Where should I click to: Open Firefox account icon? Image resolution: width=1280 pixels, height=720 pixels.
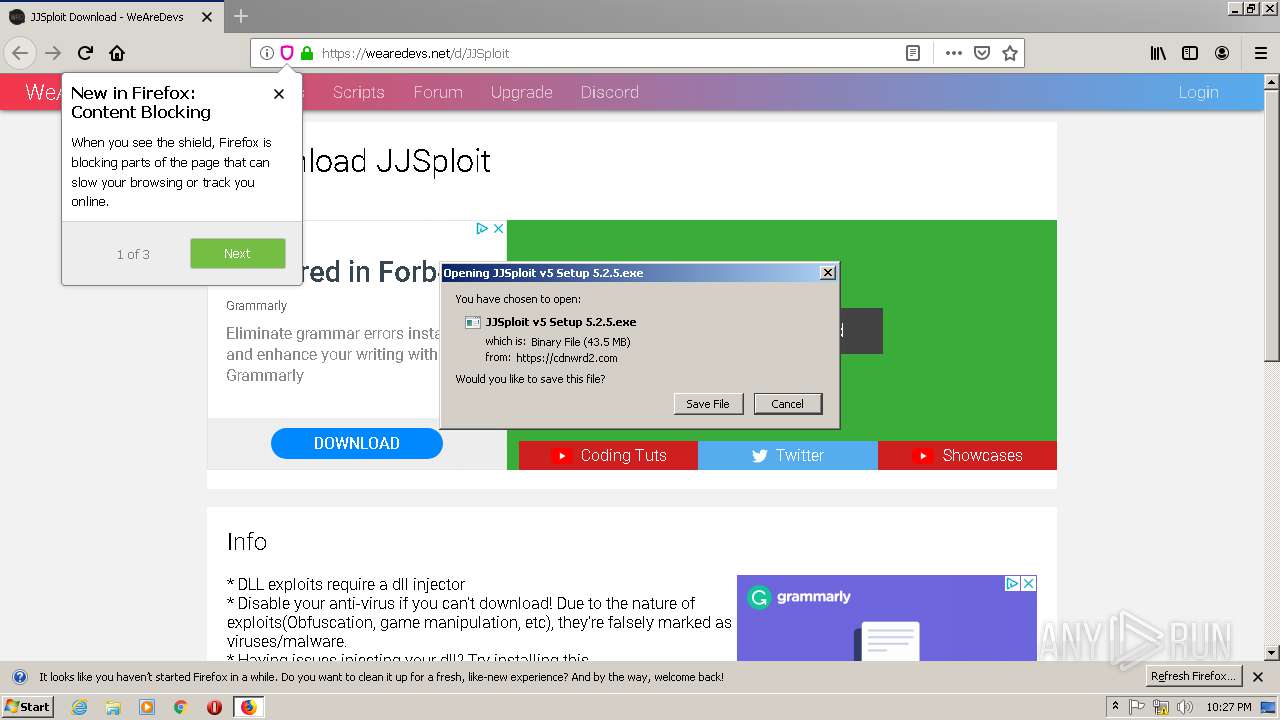(1222, 53)
